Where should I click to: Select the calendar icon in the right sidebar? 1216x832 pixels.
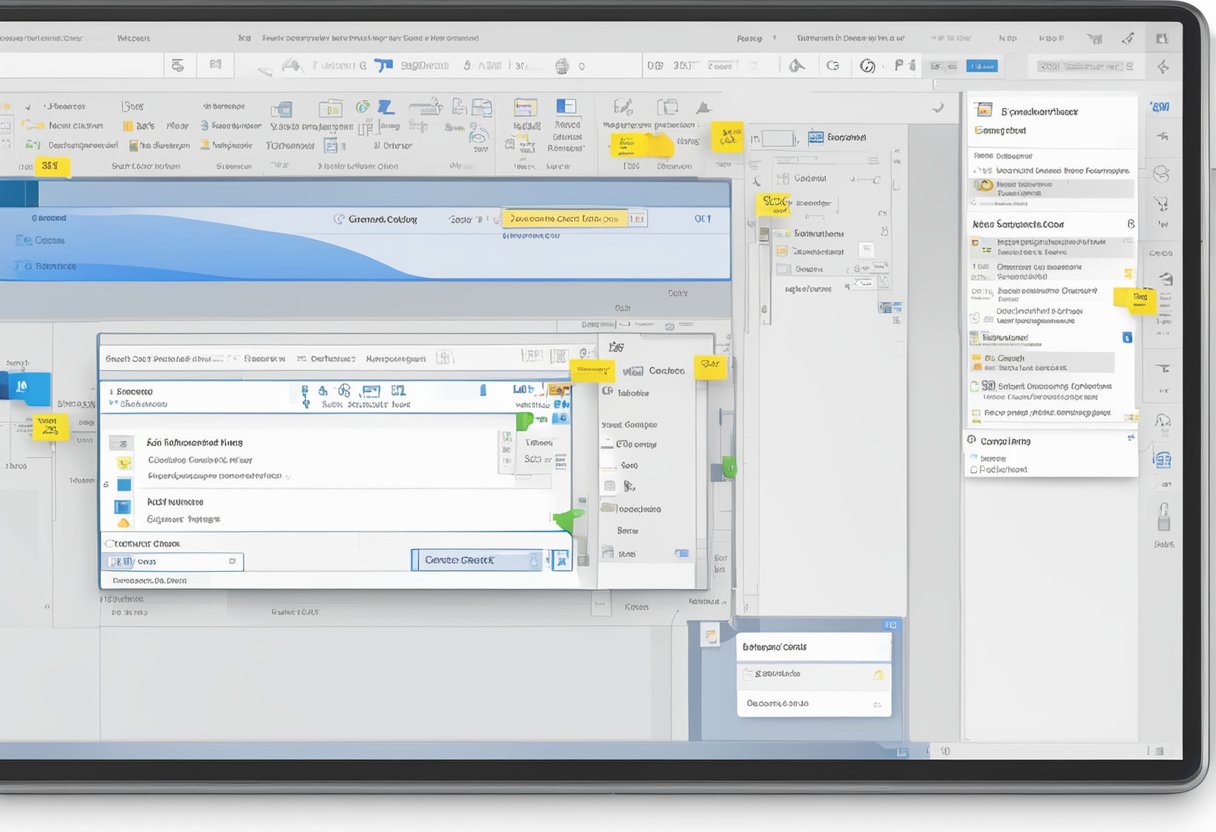[x=1162, y=458]
